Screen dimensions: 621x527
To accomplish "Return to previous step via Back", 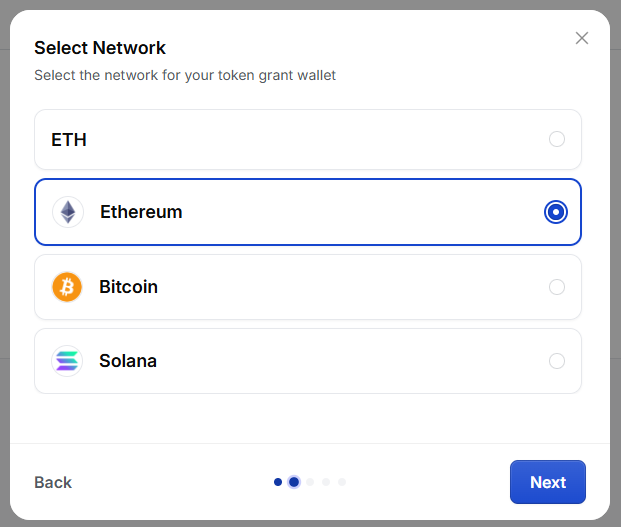I will (53, 482).
